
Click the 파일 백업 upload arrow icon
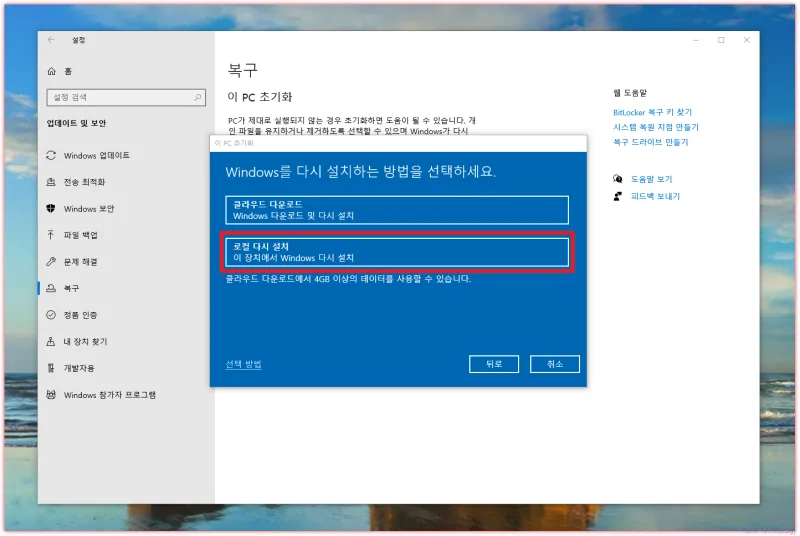51,235
